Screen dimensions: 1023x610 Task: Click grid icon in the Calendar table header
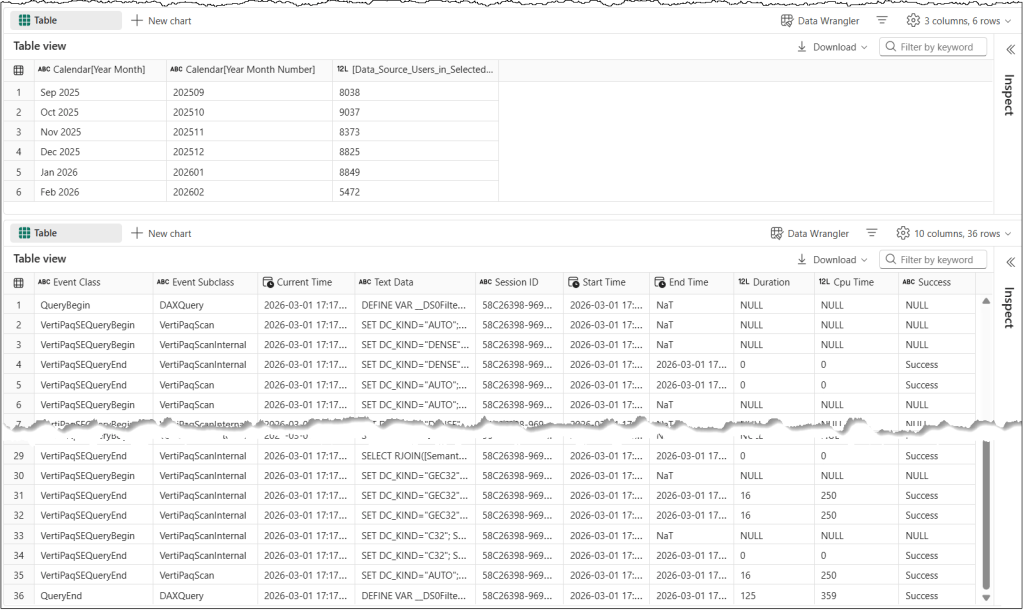(x=19, y=70)
